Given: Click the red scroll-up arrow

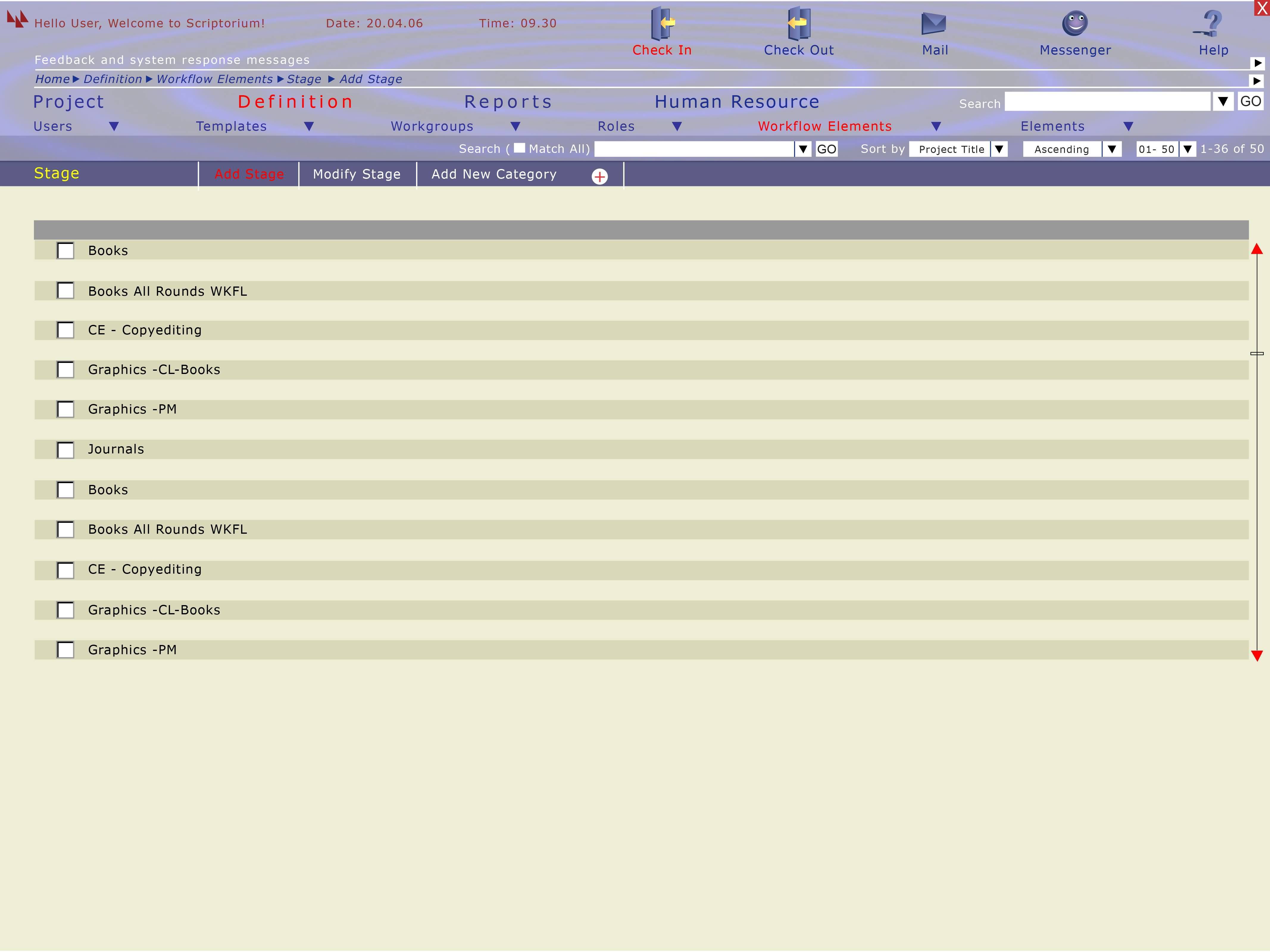Looking at the screenshot, I should [1257, 249].
